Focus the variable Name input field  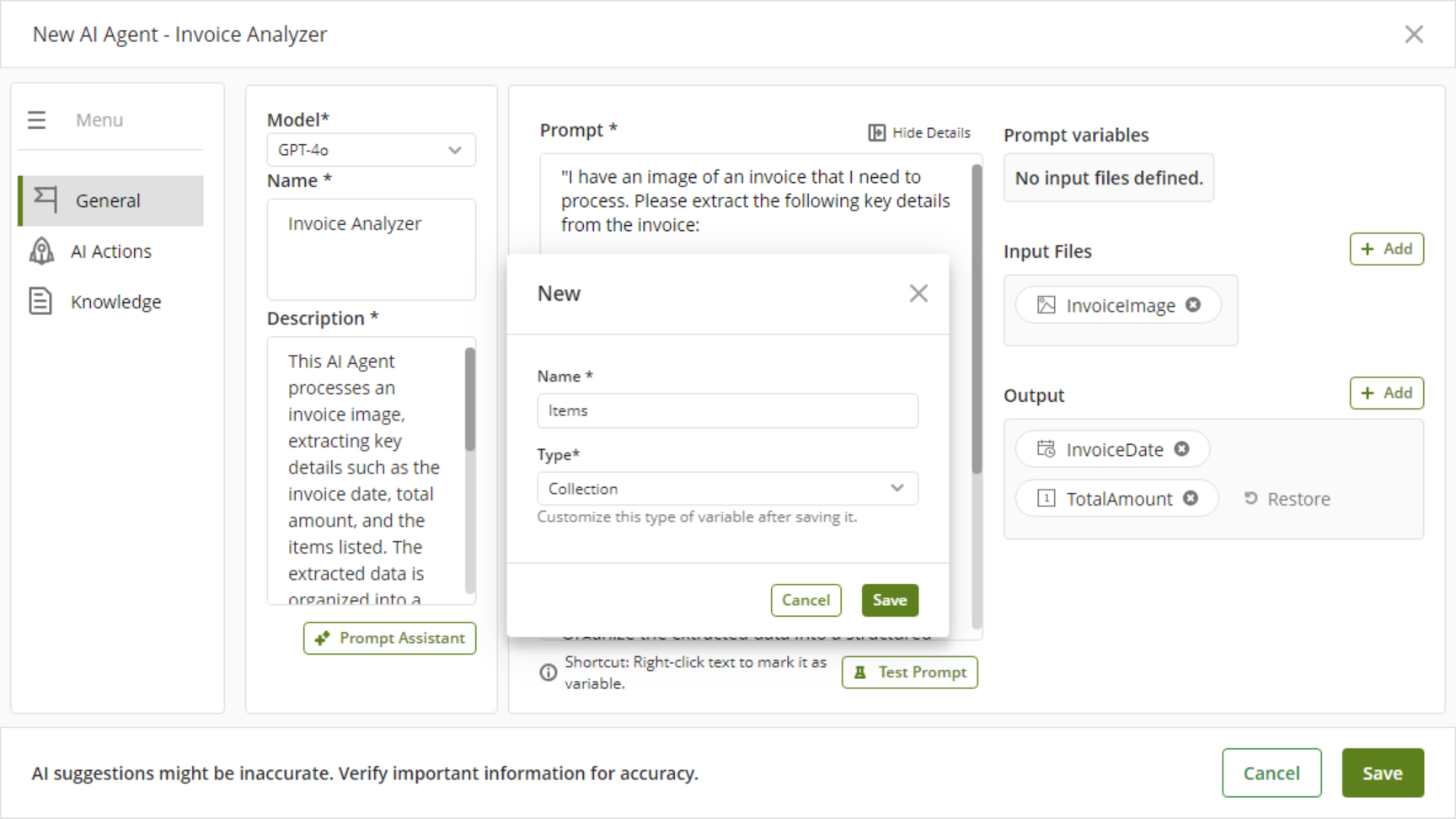click(x=727, y=411)
